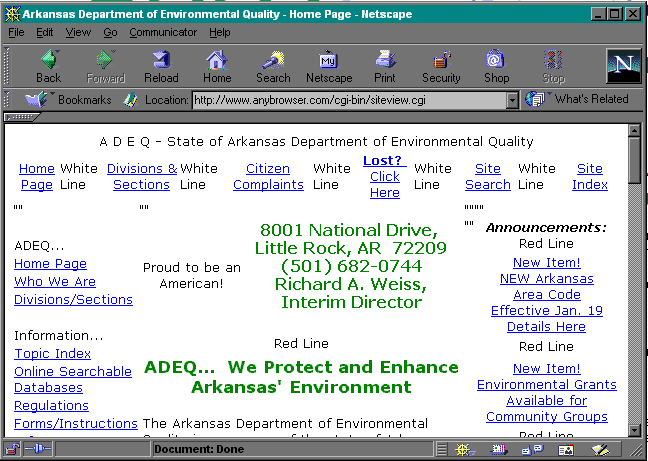Image resolution: width=648 pixels, height=461 pixels.
Task: Click the Shop toolbar button
Action: click(496, 66)
